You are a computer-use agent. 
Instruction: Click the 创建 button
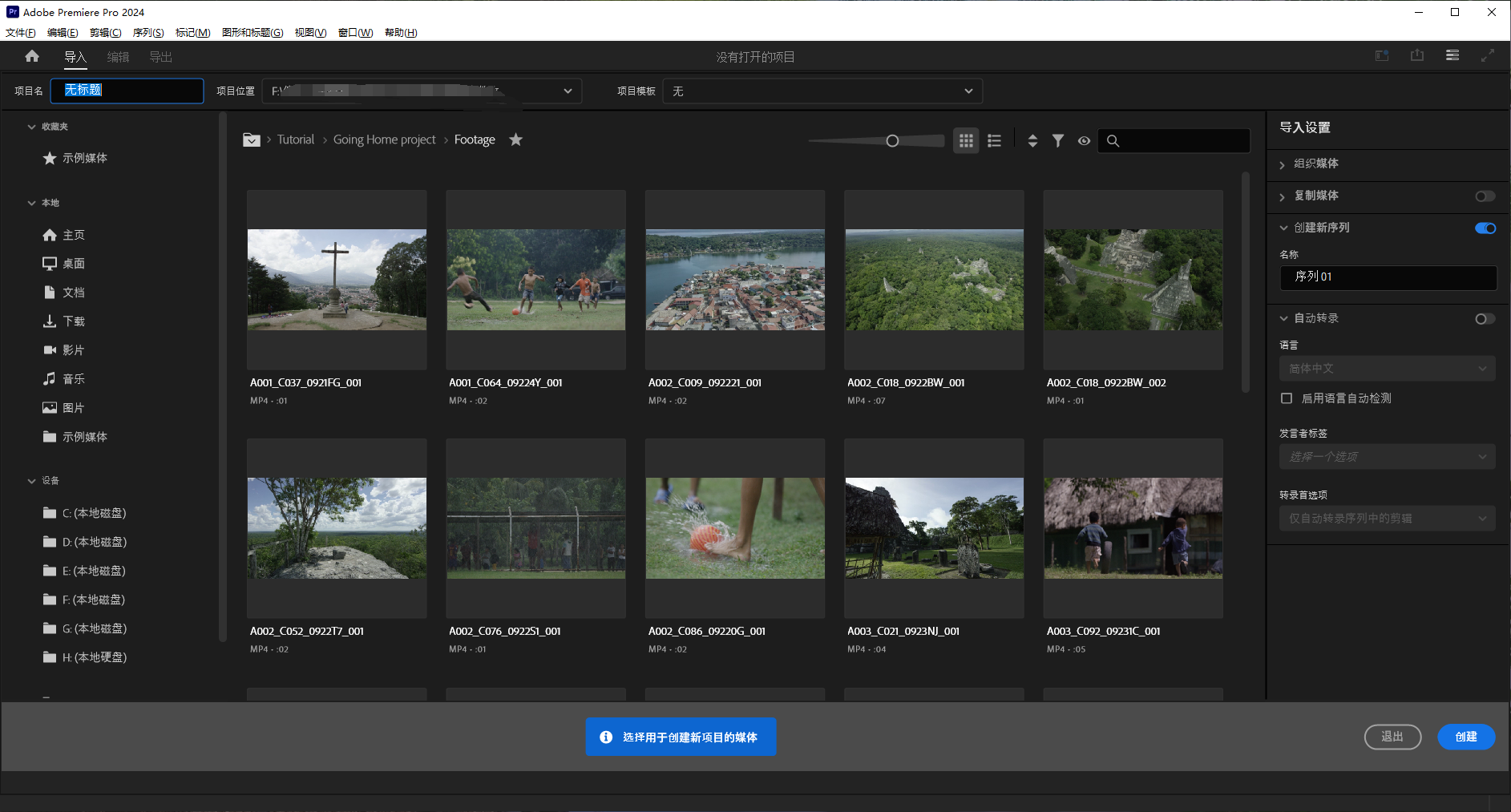click(x=1465, y=737)
